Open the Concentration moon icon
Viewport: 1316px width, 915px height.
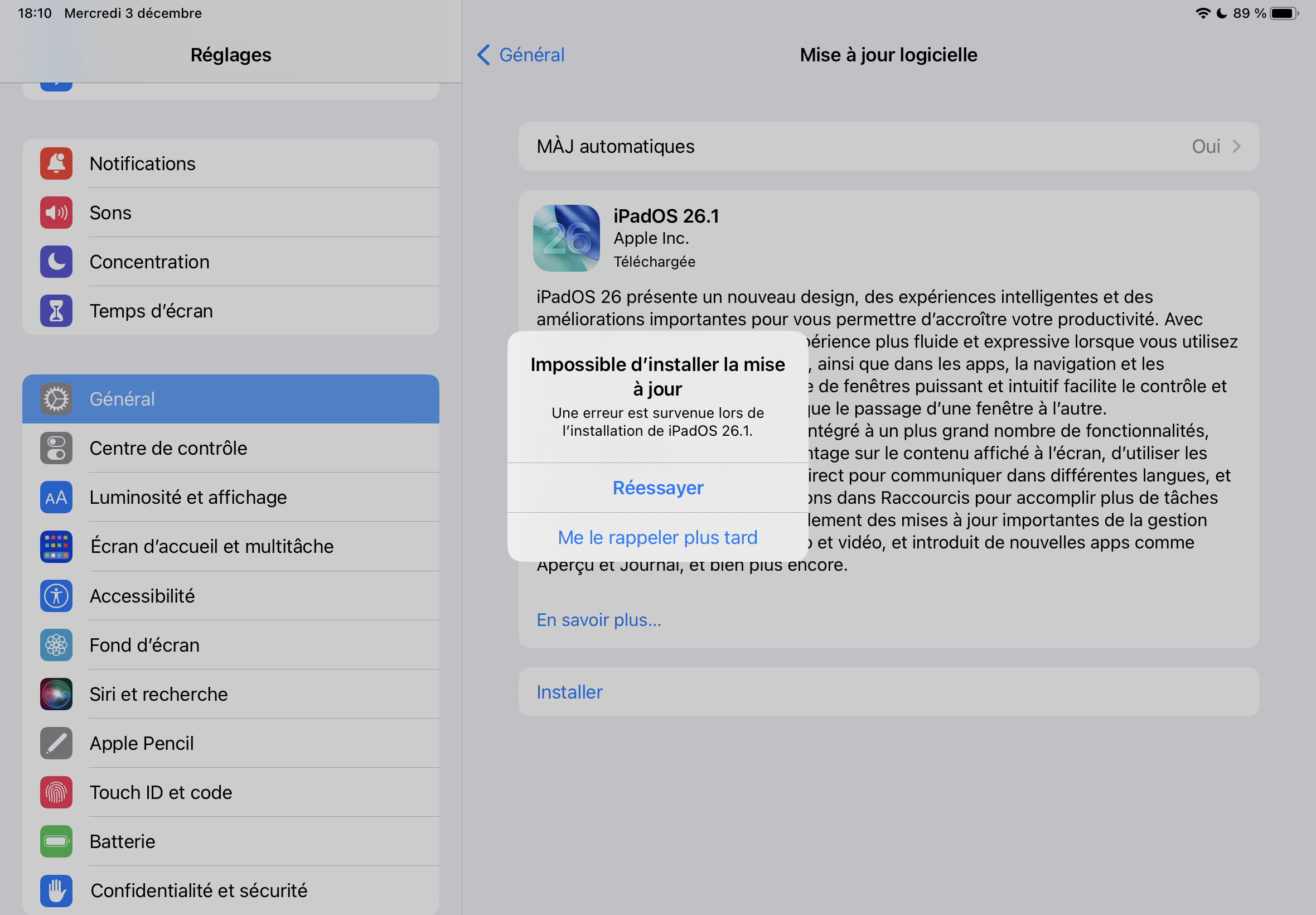pos(56,262)
